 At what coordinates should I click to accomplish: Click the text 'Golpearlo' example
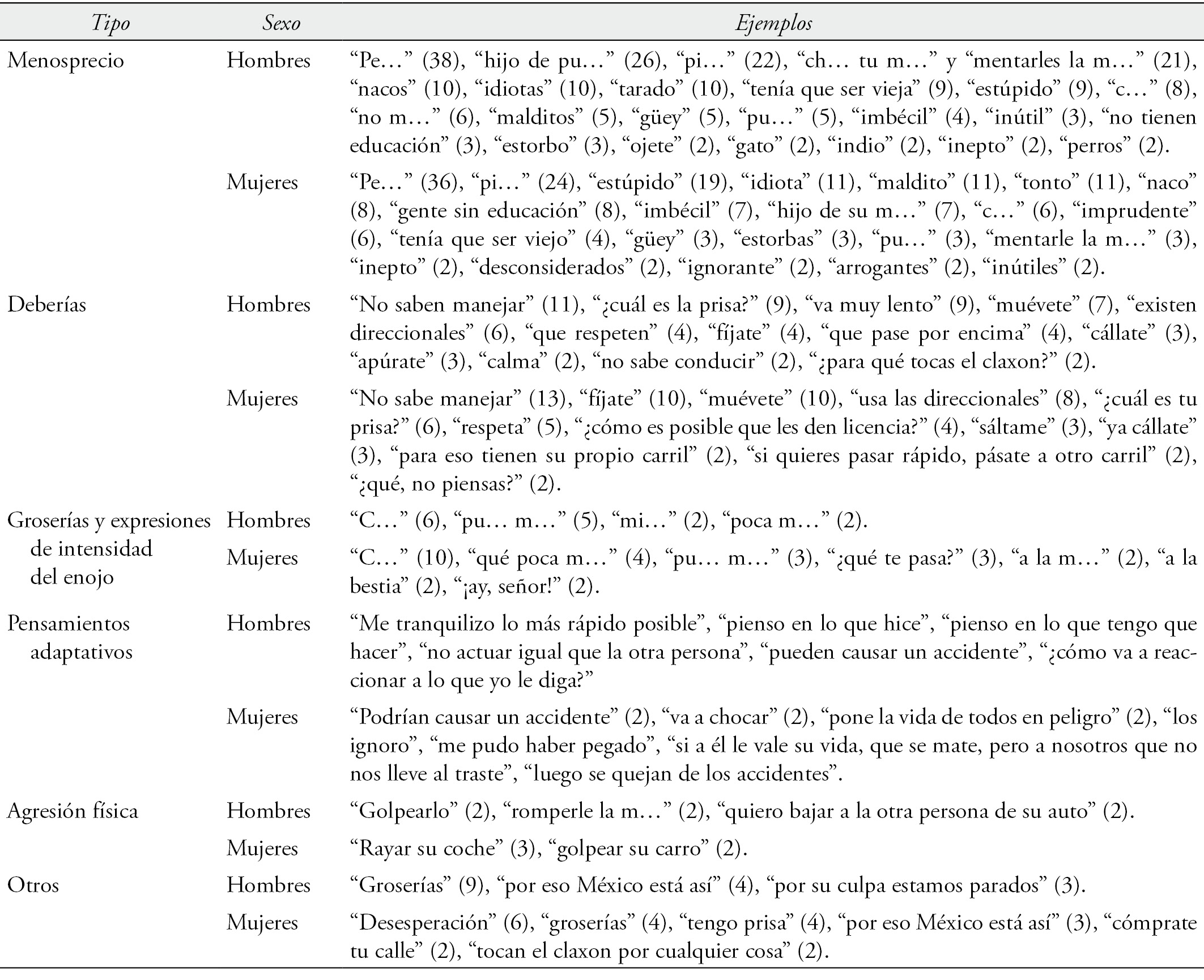405,812
